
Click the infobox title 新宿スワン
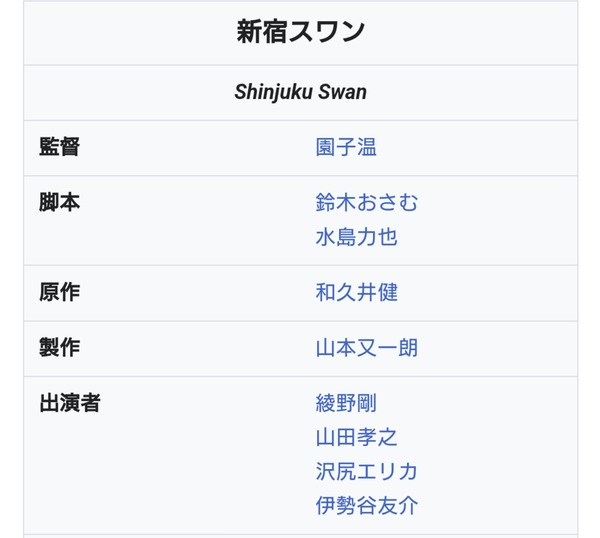tap(300, 33)
